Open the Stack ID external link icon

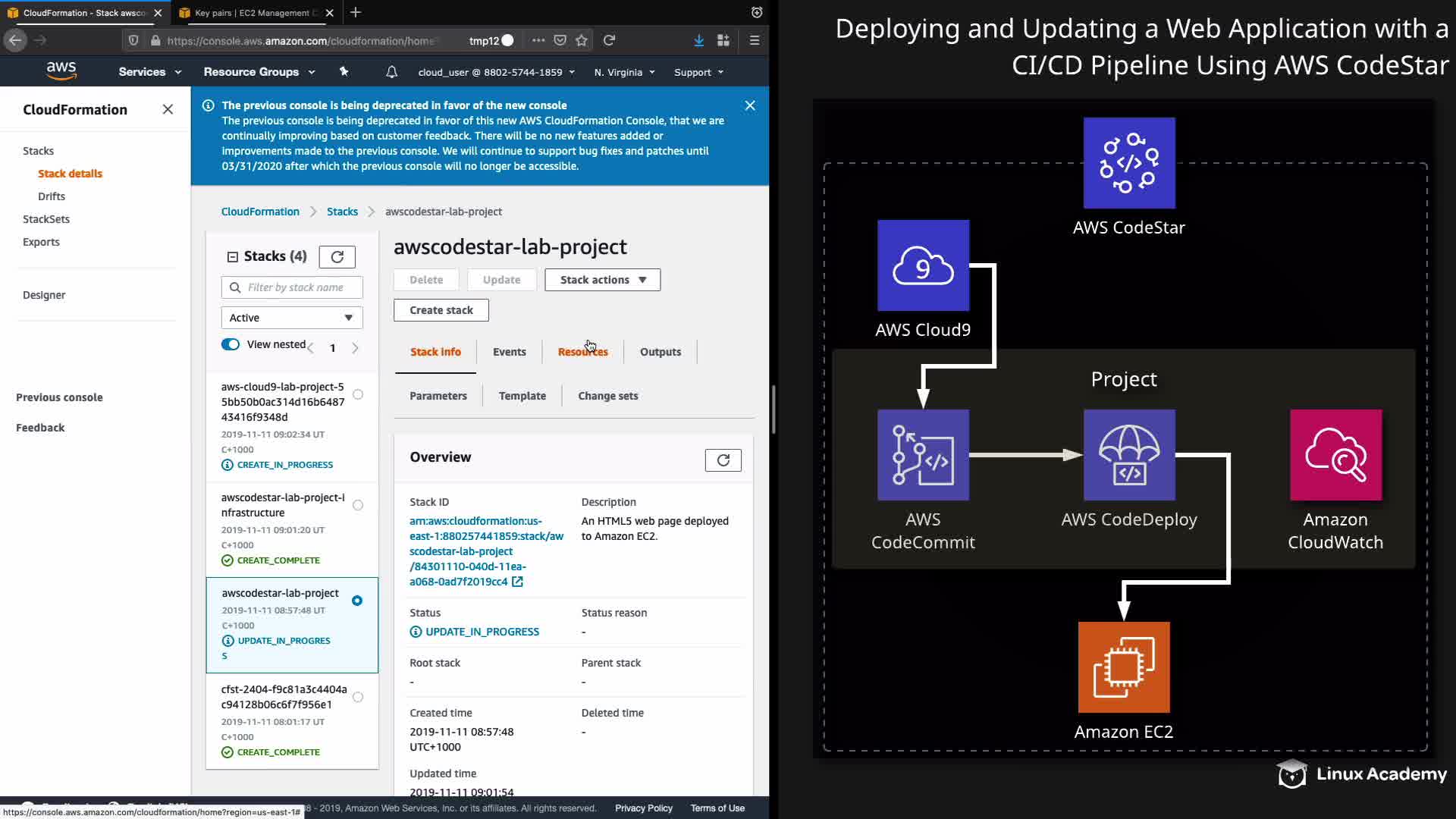point(517,582)
